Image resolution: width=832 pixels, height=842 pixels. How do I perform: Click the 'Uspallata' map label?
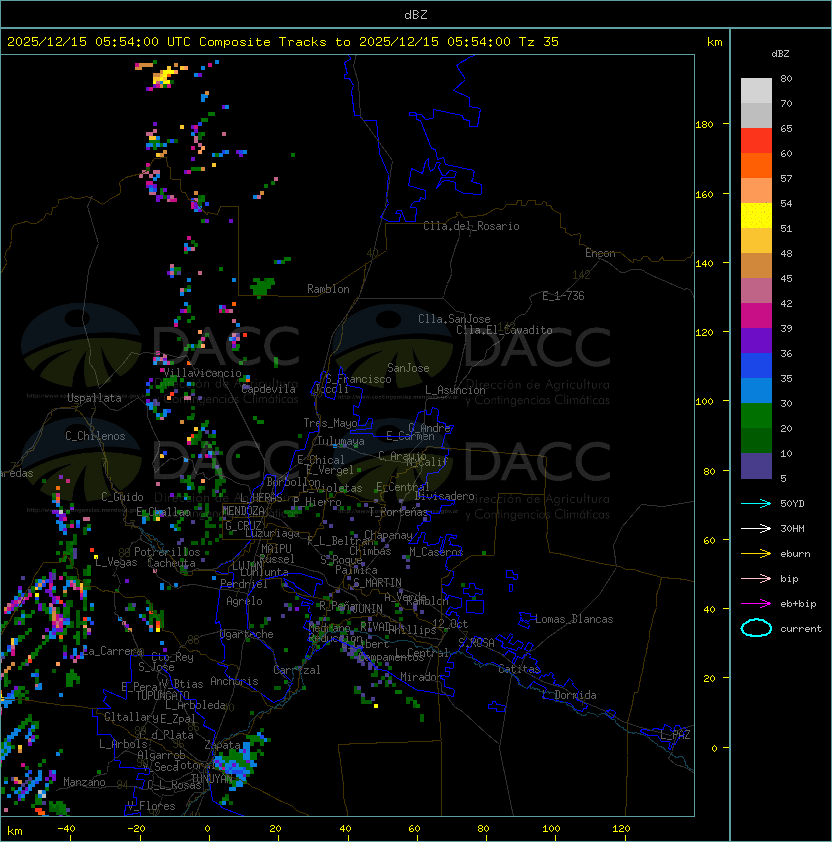(94, 398)
